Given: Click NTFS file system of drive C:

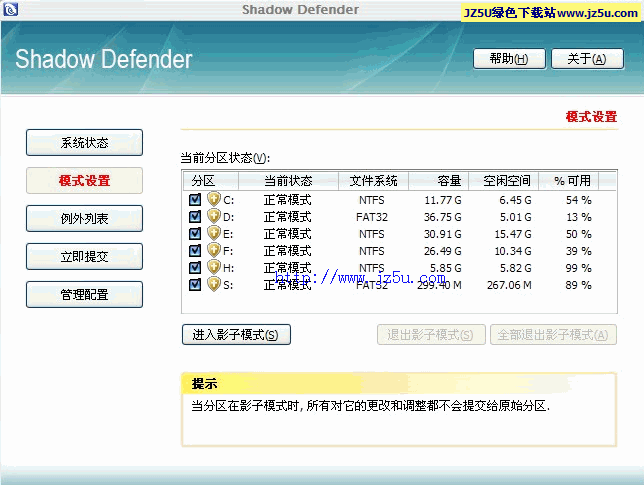Looking at the screenshot, I should pyautogui.click(x=372, y=200).
